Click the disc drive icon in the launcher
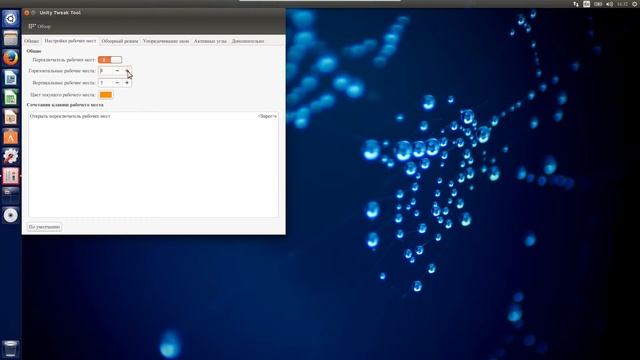 (x=11, y=215)
